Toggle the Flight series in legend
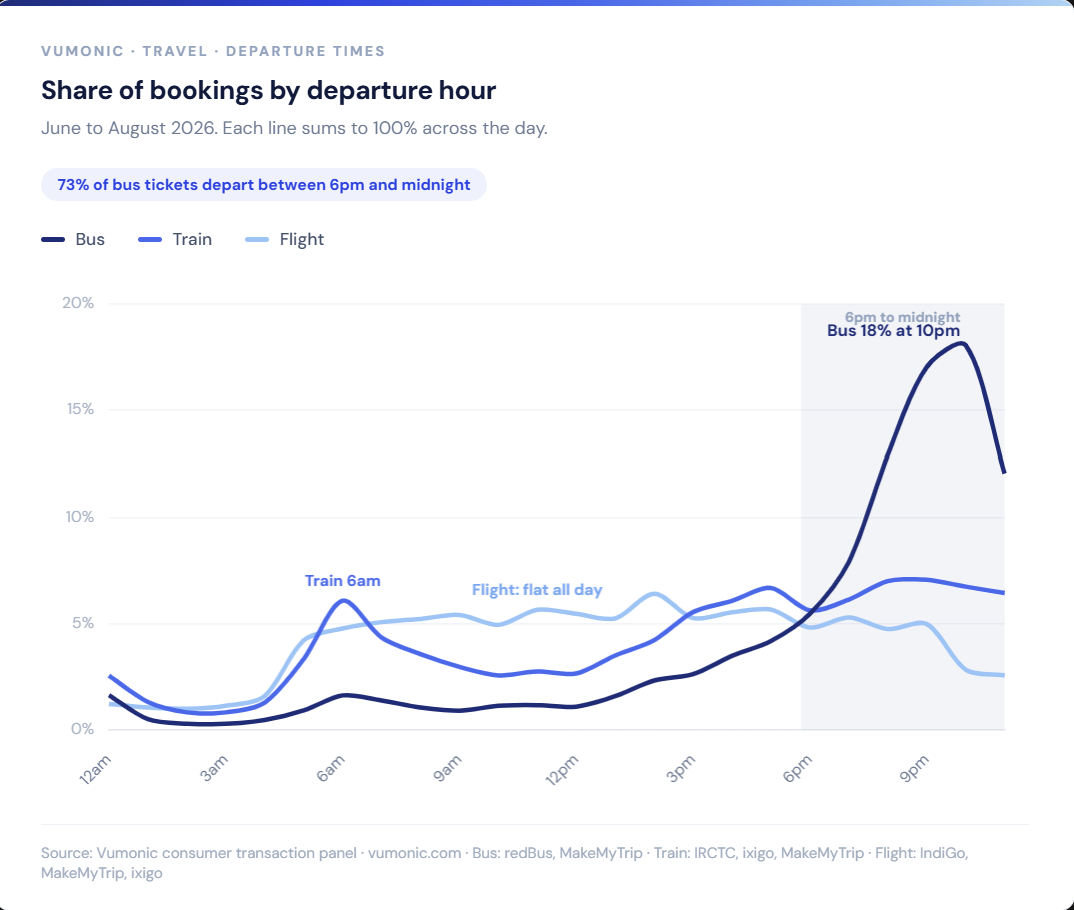The image size is (1074, 910). click(284, 240)
